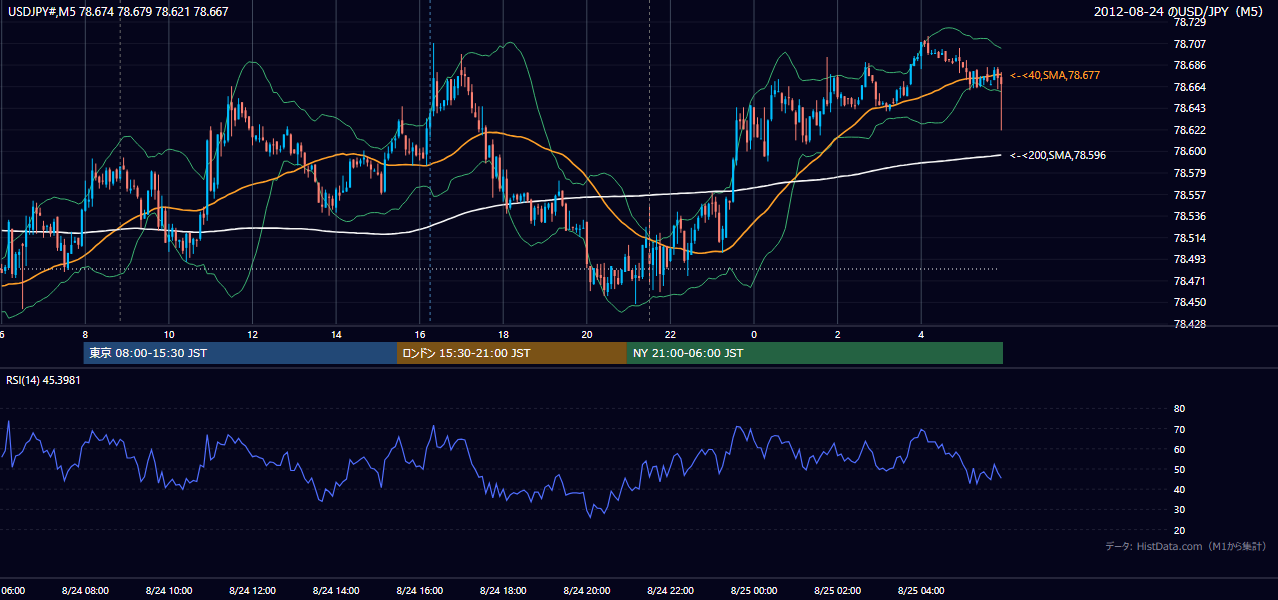Select the orange 40 SMA label 78.677

[x=1055, y=75]
